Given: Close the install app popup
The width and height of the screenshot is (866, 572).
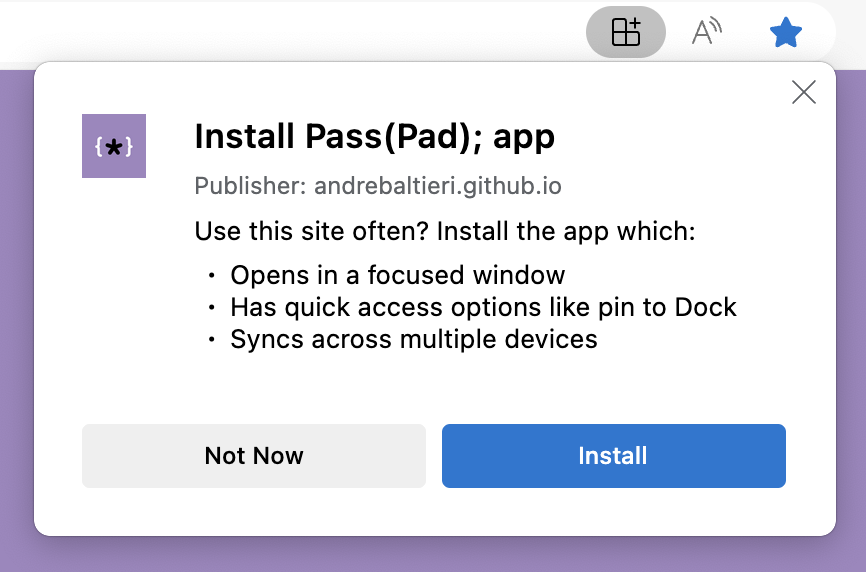Looking at the screenshot, I should tap(804, 92).
